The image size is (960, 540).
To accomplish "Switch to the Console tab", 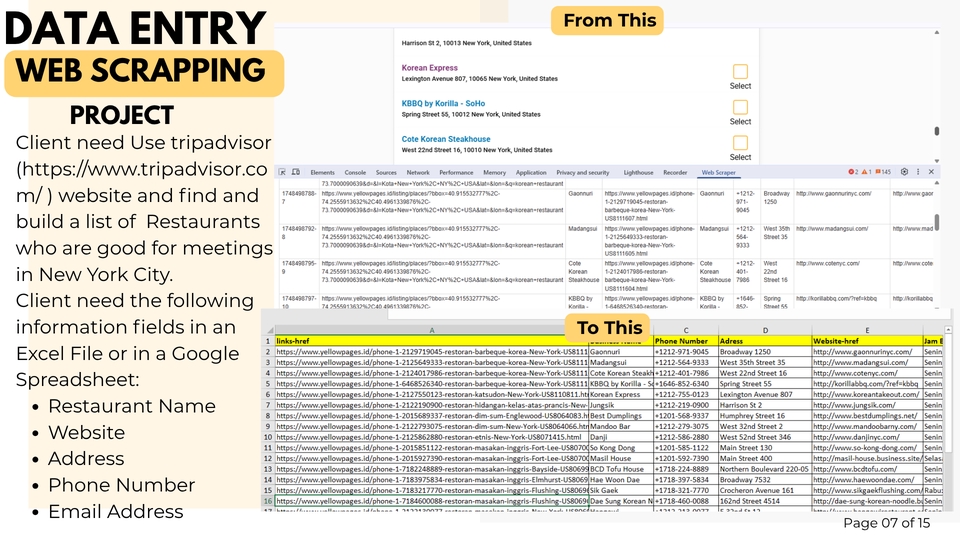I will click(x=355, y=173).
